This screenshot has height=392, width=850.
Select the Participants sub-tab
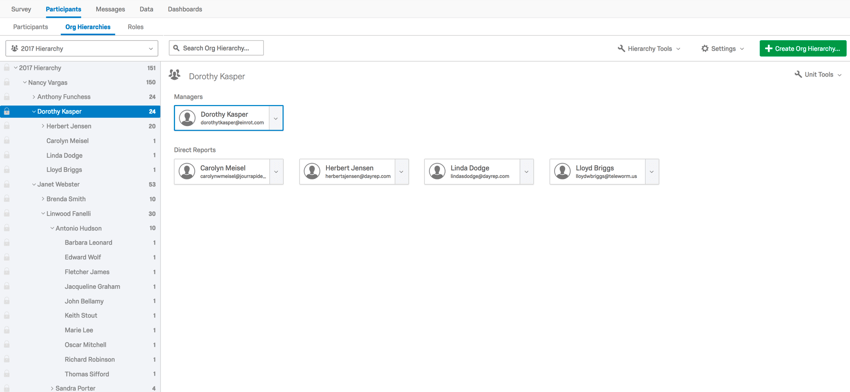click(30, 27)
